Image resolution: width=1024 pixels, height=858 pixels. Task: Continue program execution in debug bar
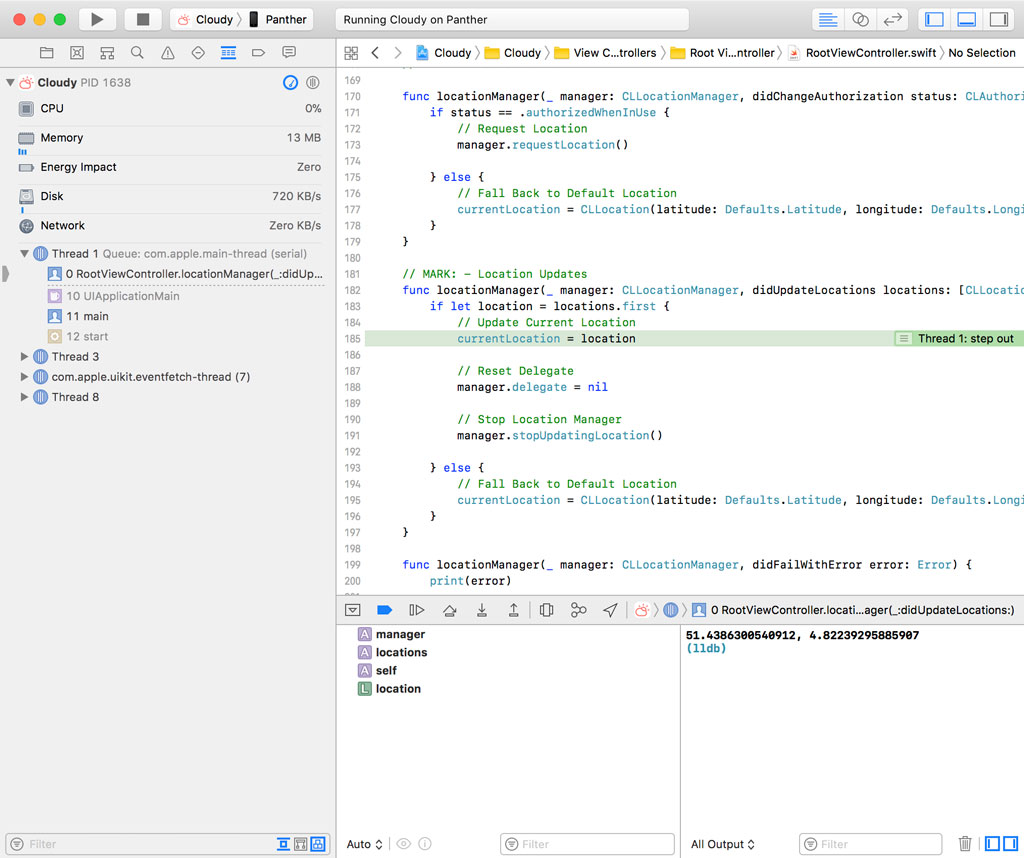417,610
